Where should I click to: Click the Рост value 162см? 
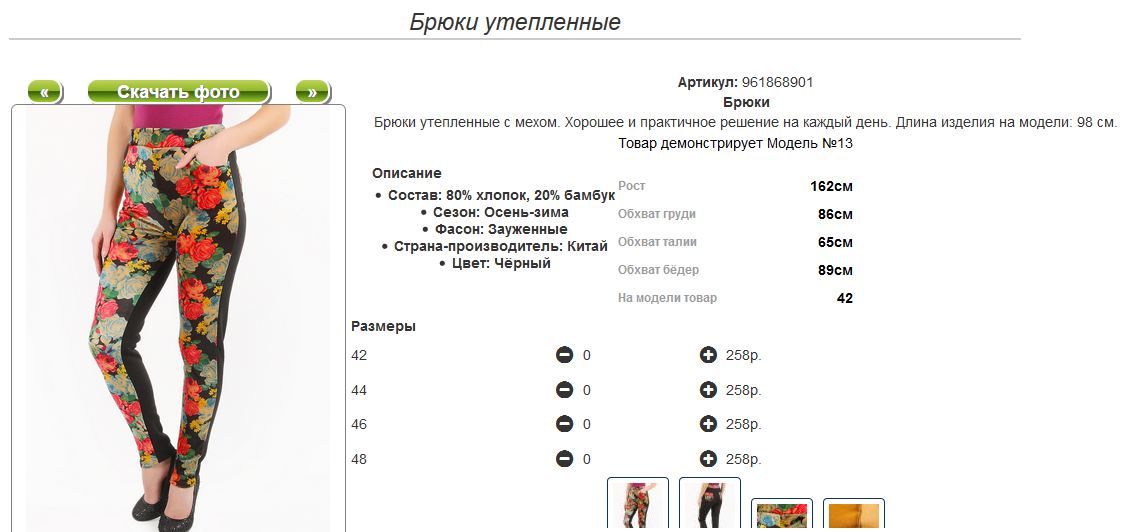[831, 186]
